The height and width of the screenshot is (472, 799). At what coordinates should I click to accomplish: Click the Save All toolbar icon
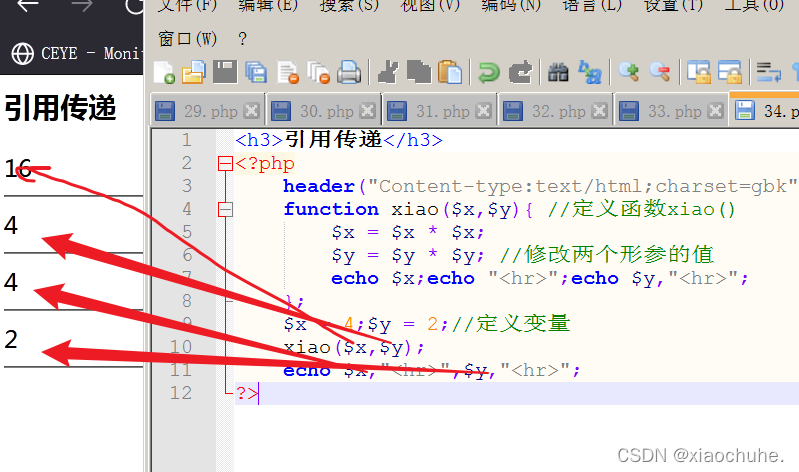(x=256, y=72)
